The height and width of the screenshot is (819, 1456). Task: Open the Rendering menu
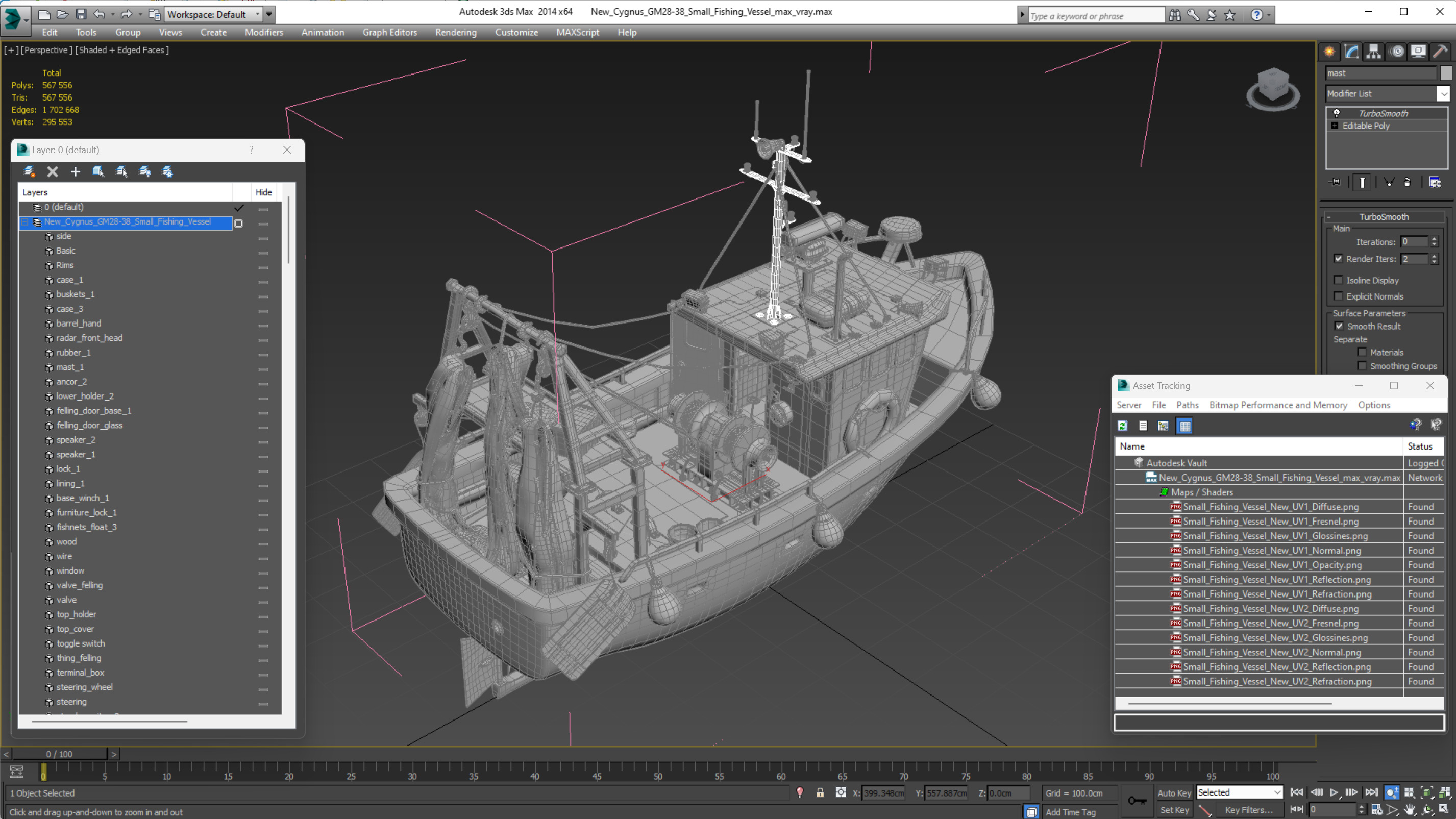[456, 32]
